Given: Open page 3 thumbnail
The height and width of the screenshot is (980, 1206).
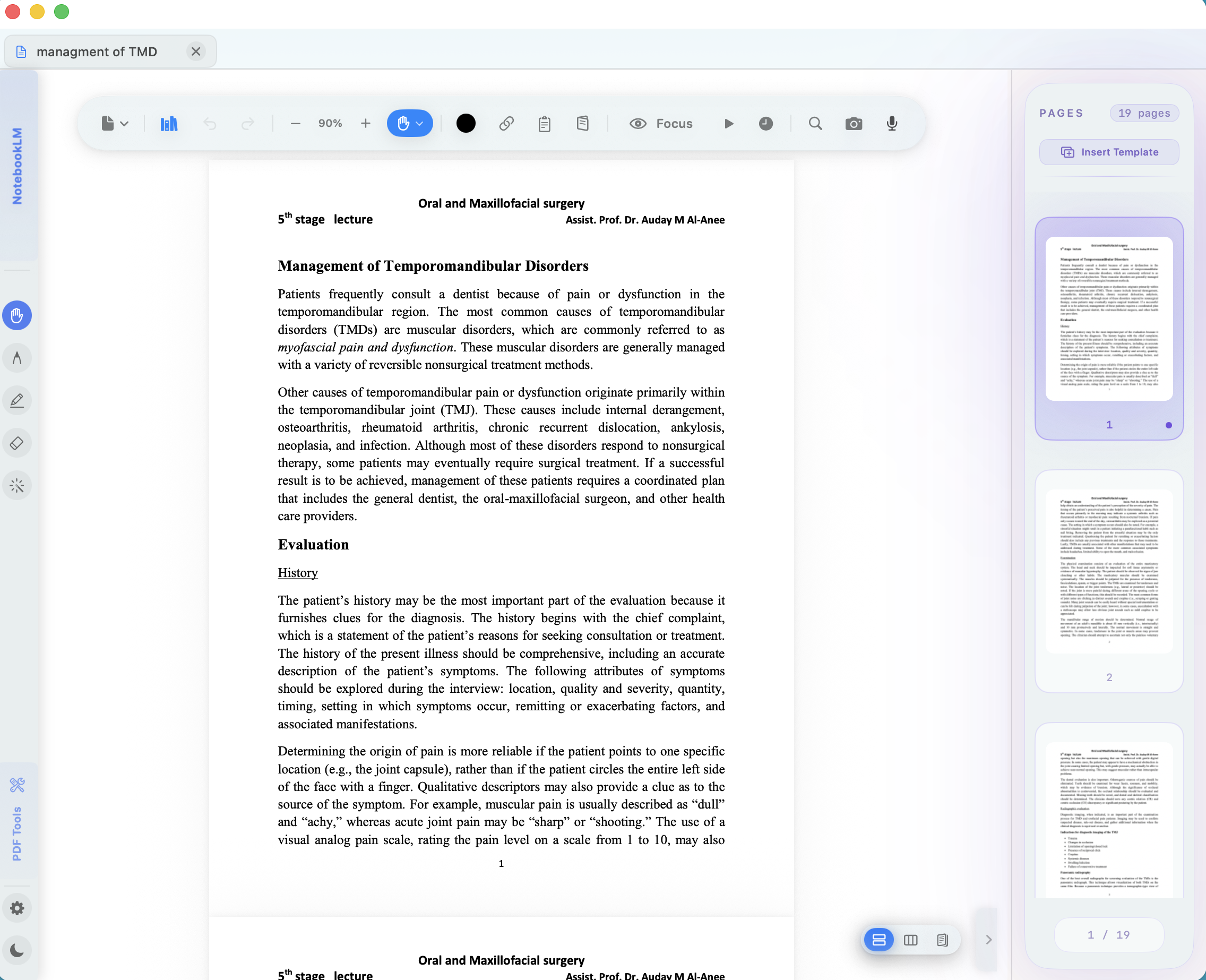Looking at the screenshot, I should point(1109,811).
